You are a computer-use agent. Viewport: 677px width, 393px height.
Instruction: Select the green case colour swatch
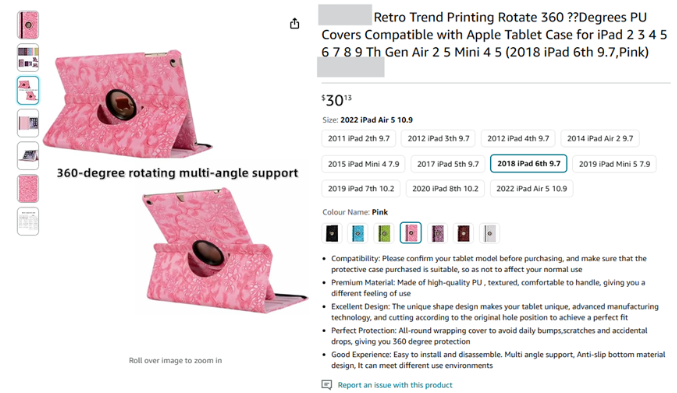(x=384, y=233)
